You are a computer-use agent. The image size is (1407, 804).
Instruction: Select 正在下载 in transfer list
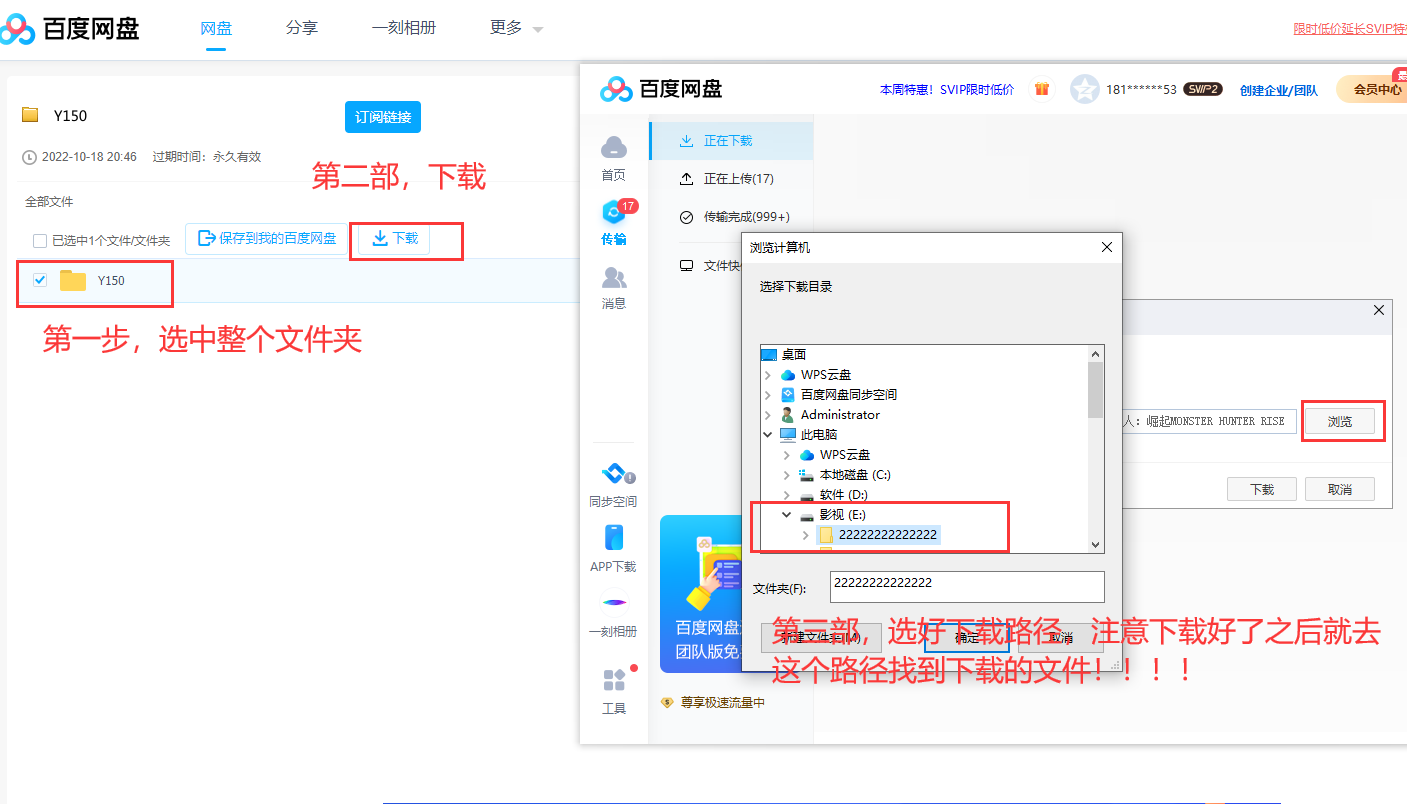731,141
